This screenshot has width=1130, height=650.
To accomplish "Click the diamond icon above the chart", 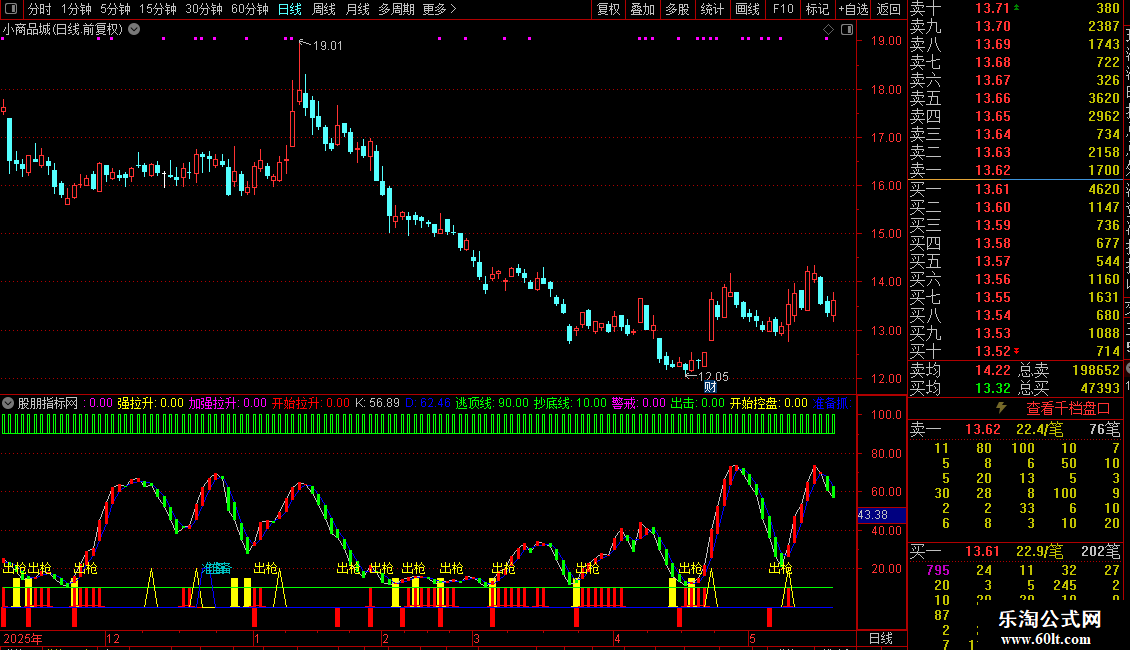I will coord(828,30).
